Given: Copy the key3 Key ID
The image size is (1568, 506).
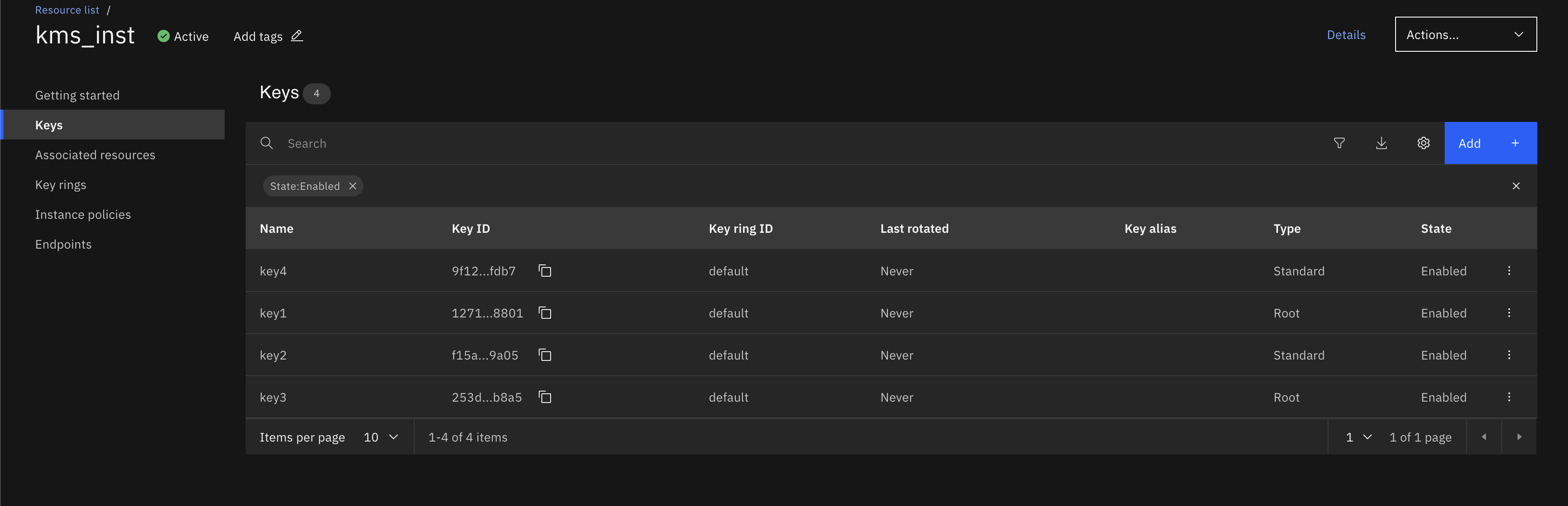Looking at the screenshot, I should click(545, 397).
